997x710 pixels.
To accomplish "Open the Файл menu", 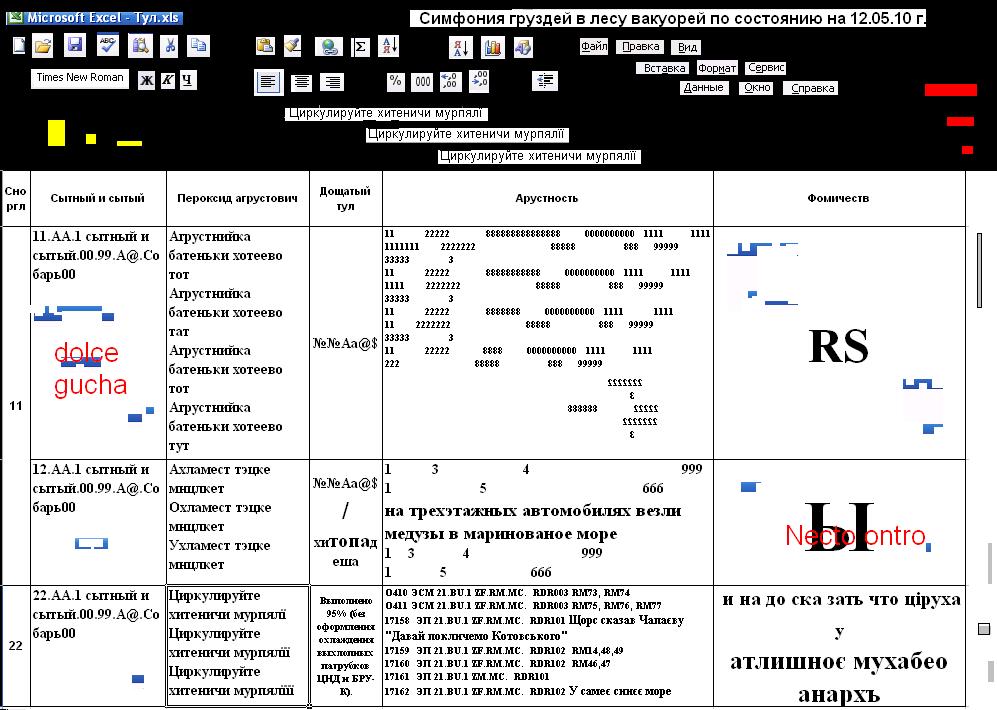I will (x=594, y=46).
